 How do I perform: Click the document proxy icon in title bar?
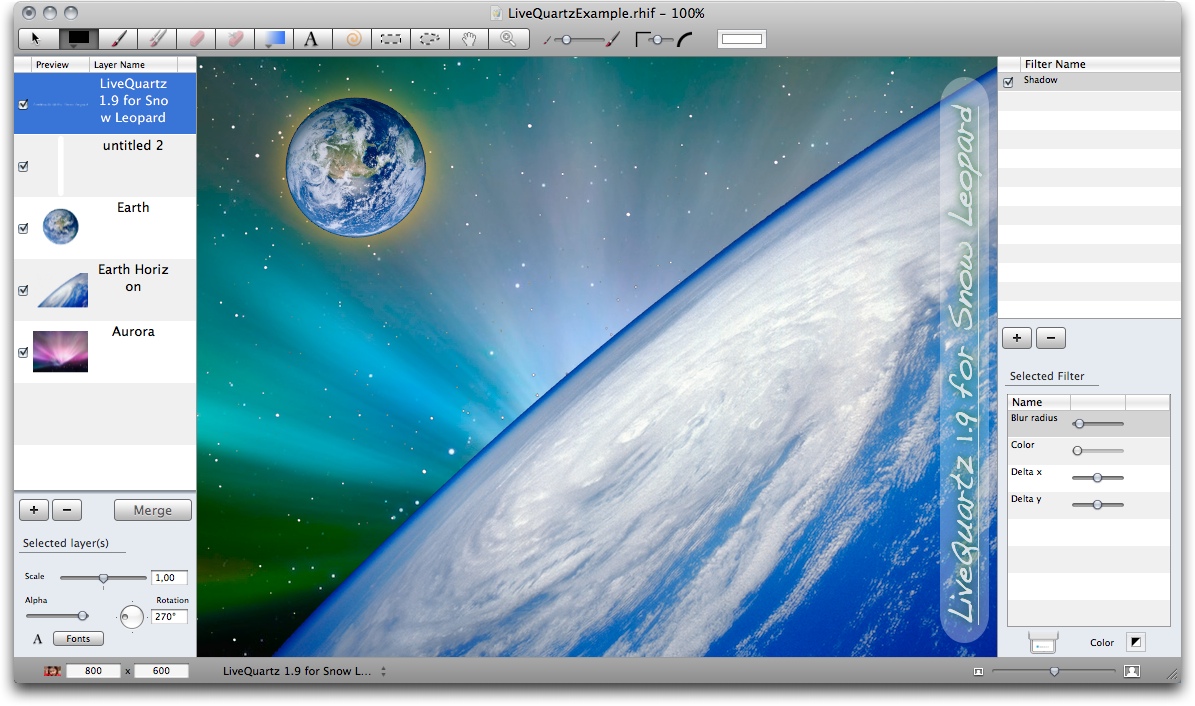tap(497, 13)
